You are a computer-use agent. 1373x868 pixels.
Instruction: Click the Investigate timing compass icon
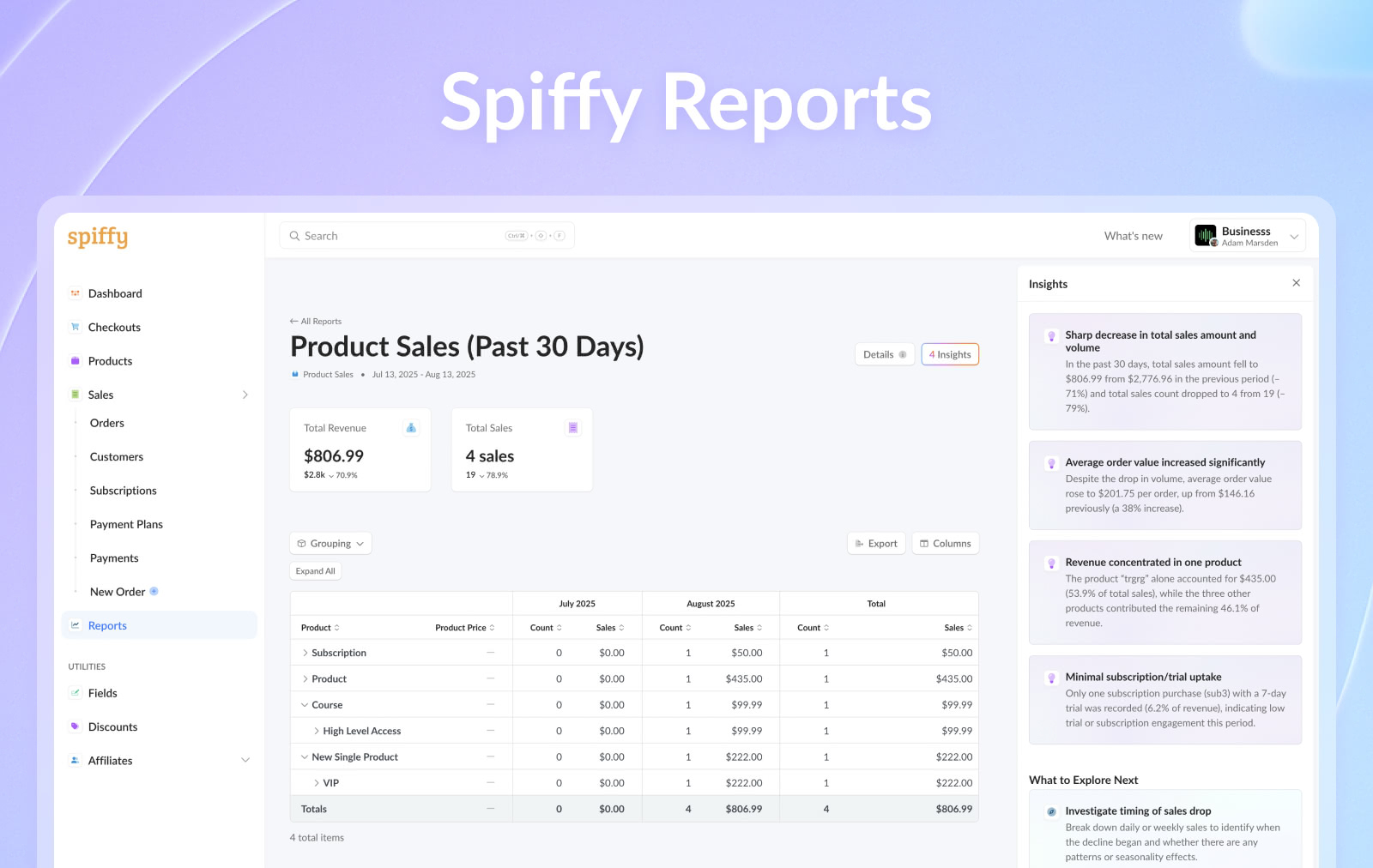pyautogui.click(x=1051, y=811)
